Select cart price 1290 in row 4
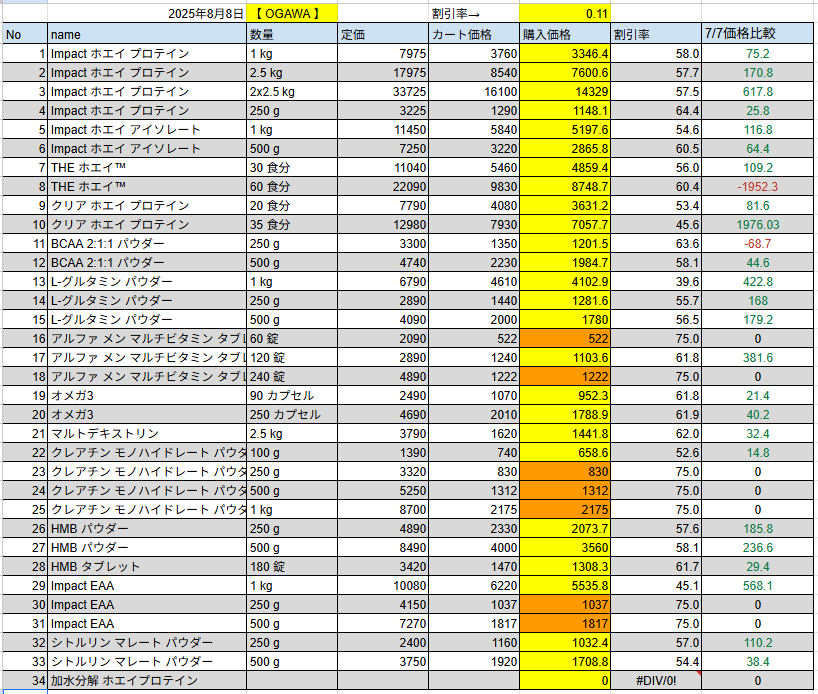The width and height of the screenshot is (818, 694). [474, 111]
